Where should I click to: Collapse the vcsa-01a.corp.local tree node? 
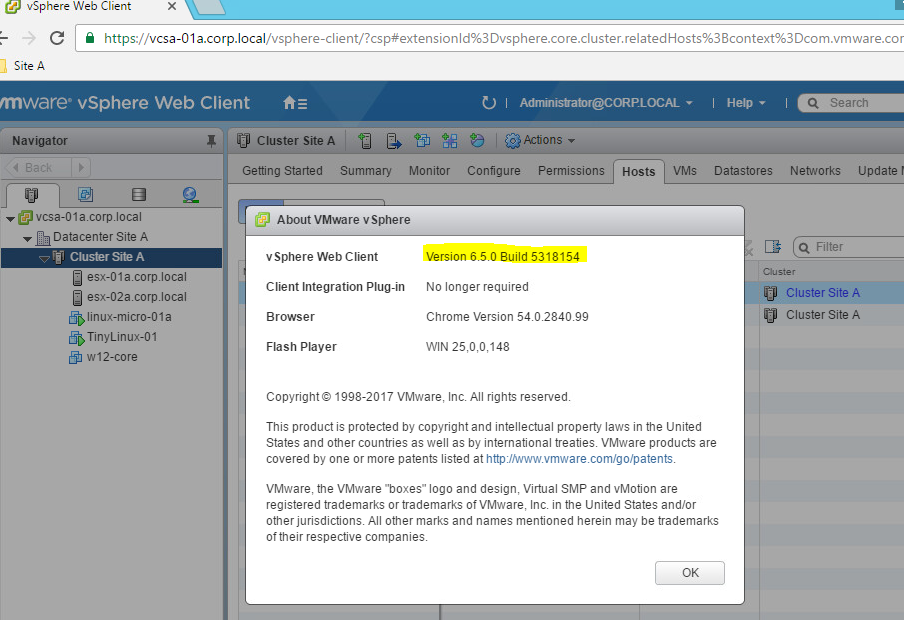tap(10, 219)
